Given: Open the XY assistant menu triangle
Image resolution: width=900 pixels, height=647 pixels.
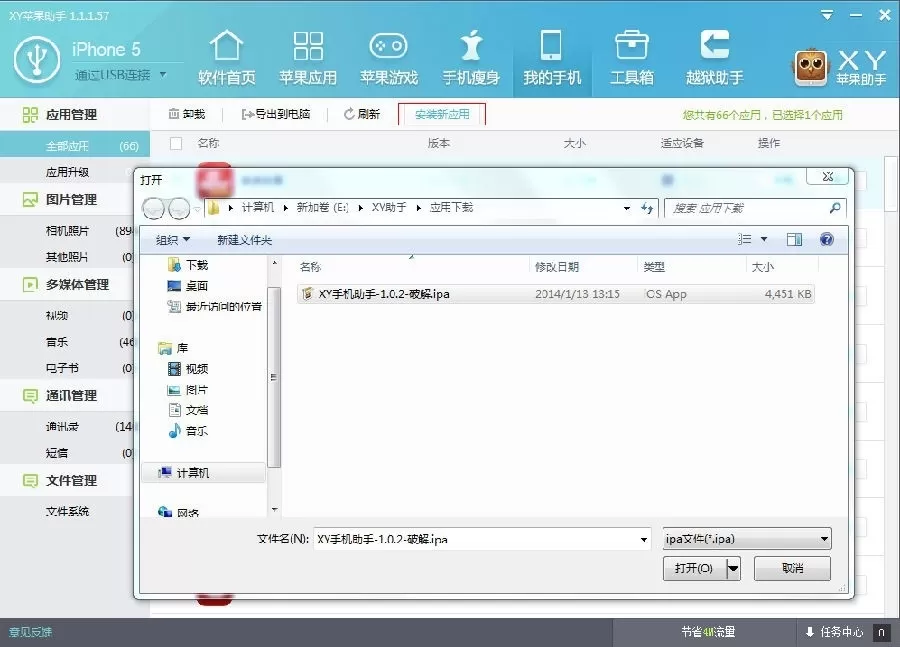Looking at the screenshot, I should click(x=827, y=15).
